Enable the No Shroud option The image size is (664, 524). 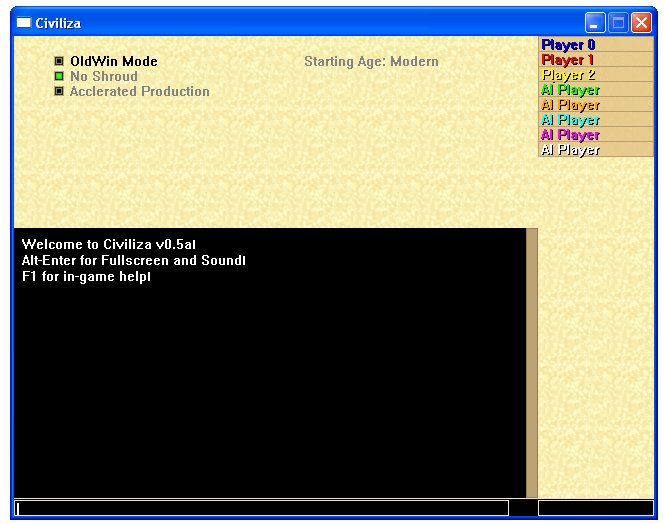tap(59, 77)
